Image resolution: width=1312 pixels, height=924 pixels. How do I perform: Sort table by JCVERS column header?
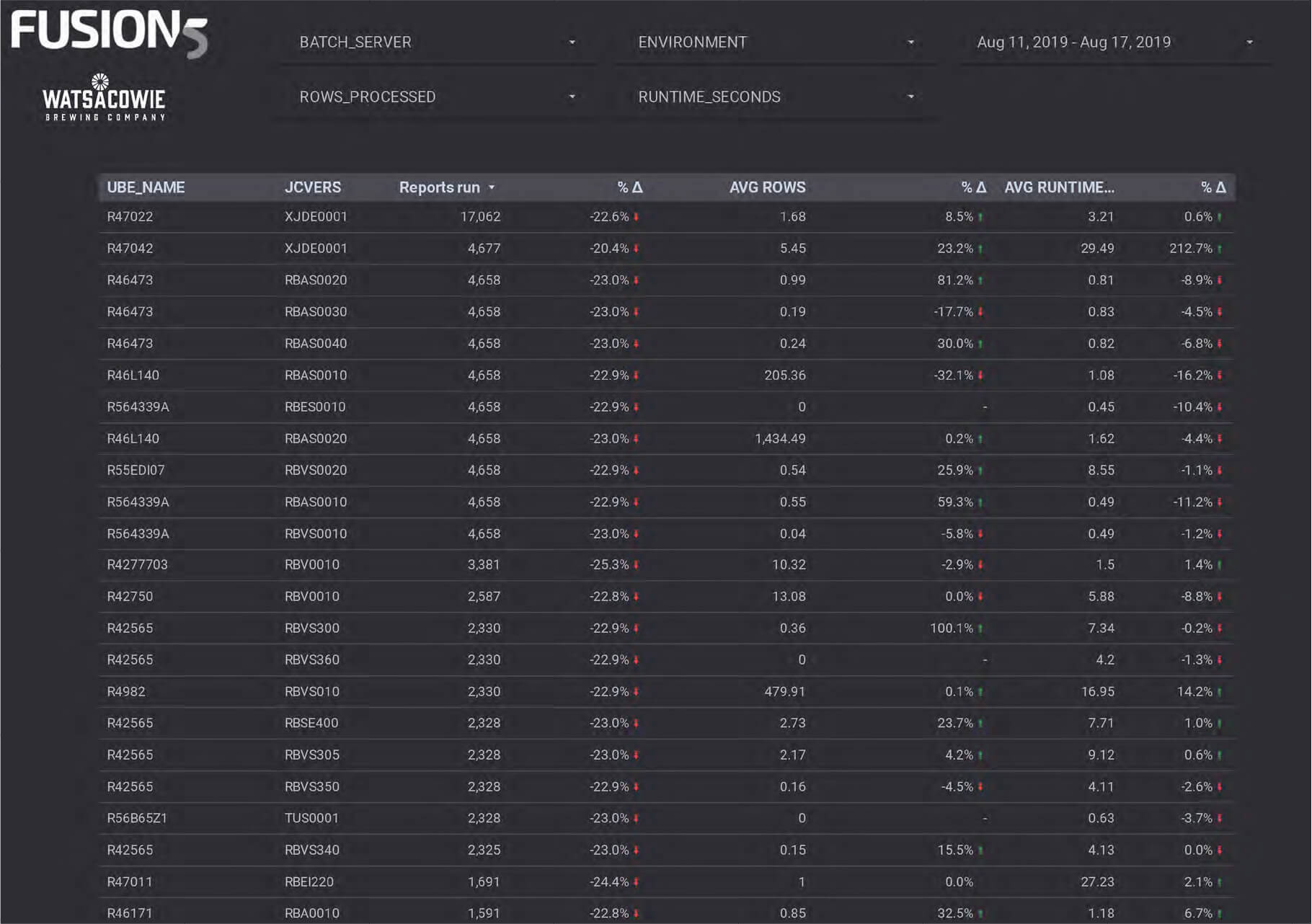pos(312,187)
